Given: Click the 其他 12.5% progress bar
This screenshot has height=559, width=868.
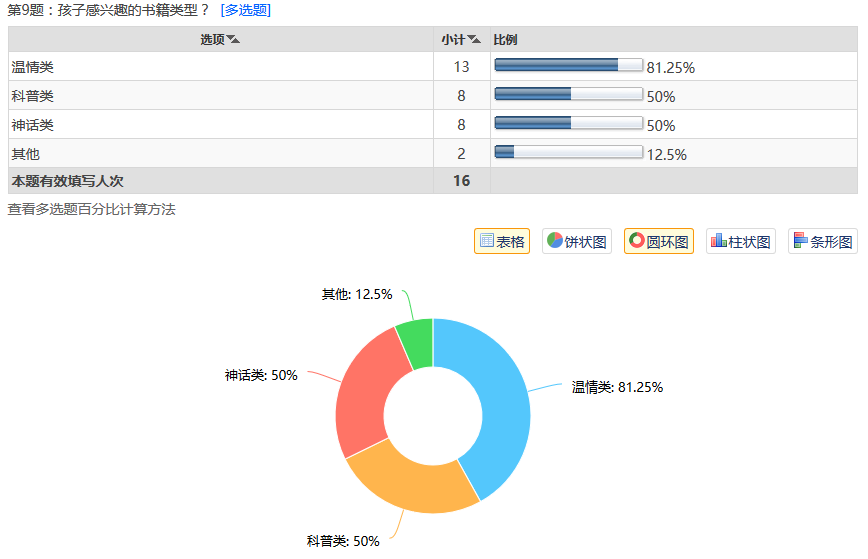Looking at the screenshot, I should tap(569, 151).
